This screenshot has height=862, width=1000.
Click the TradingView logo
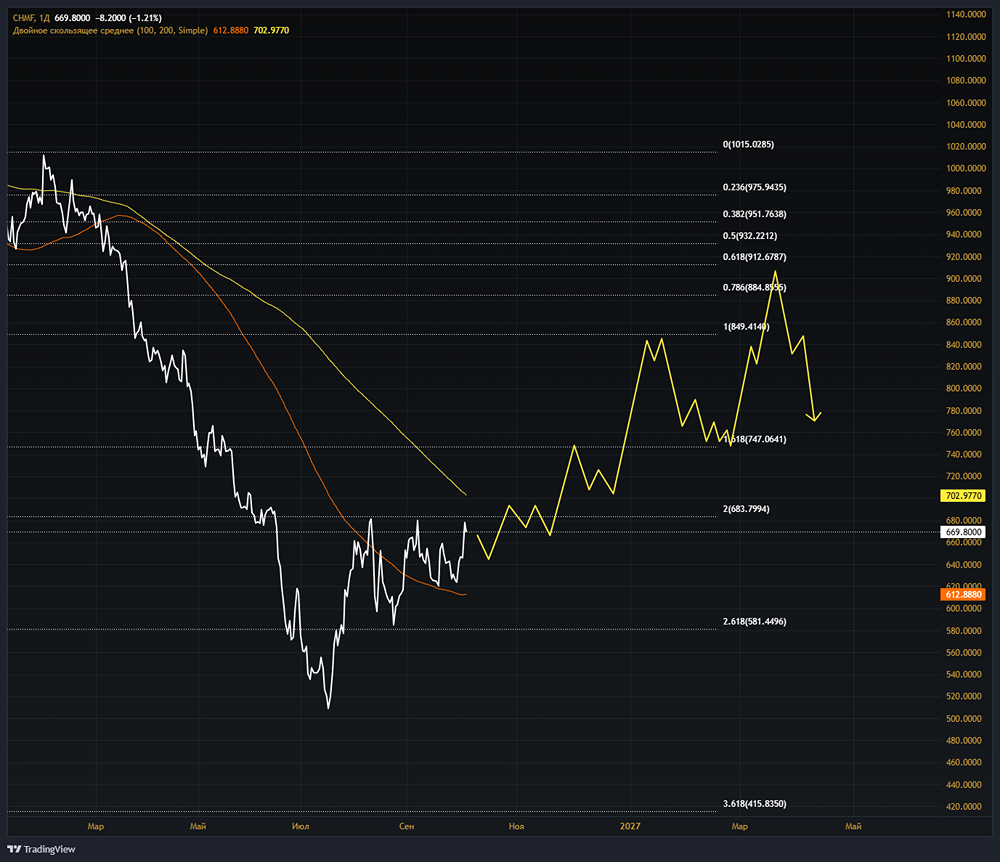point(41,849)
